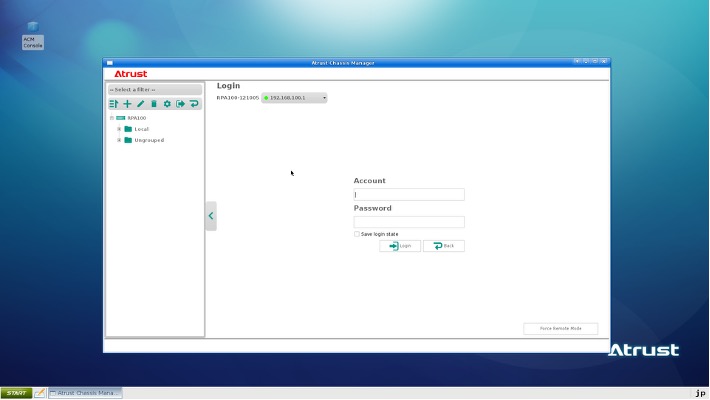Click the list/sort icon in sidebar toolbar
710x400 pixels.
(x=113, y=104)
